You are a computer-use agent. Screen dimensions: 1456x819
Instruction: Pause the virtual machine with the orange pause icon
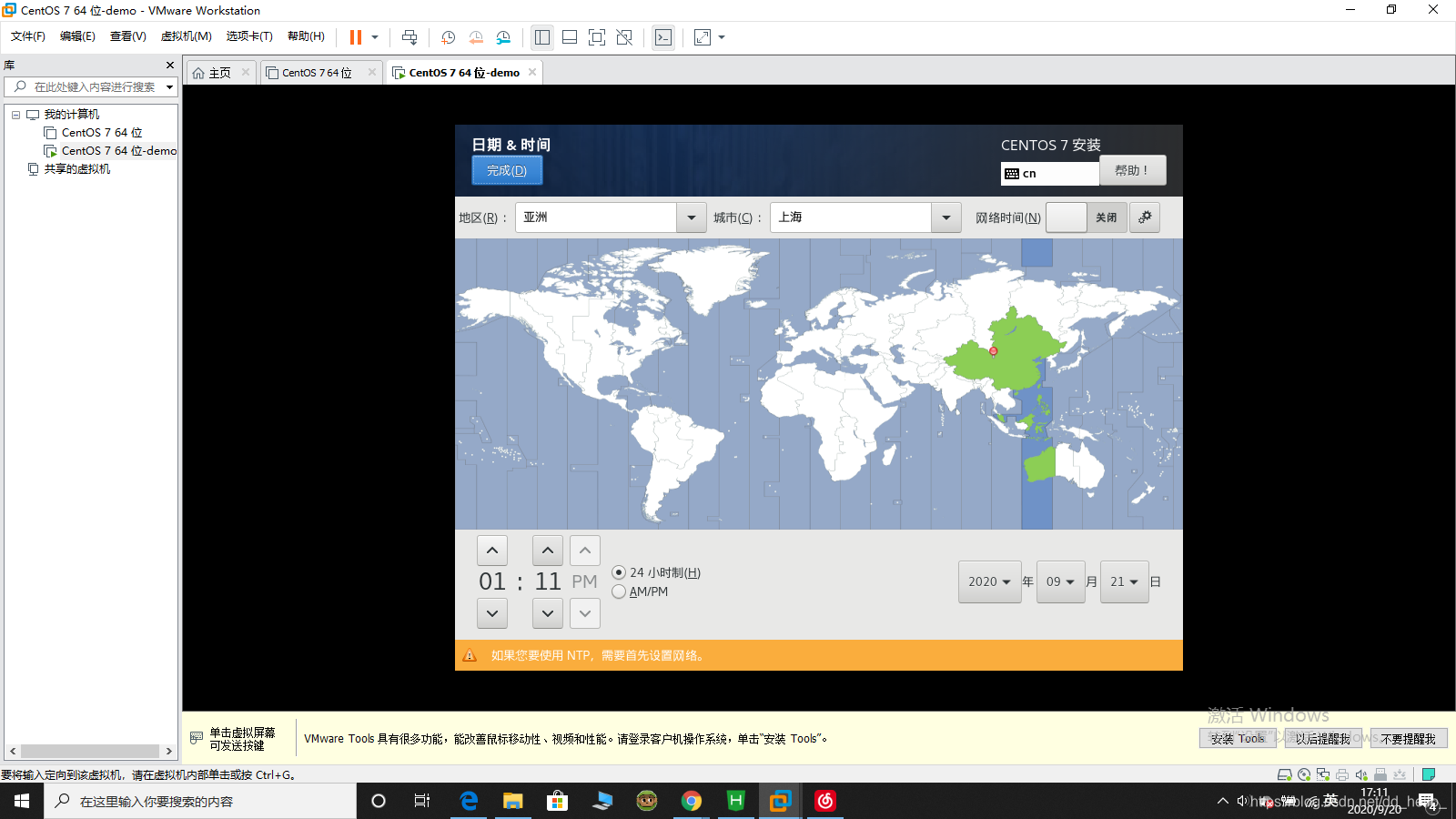pos(356,37)
